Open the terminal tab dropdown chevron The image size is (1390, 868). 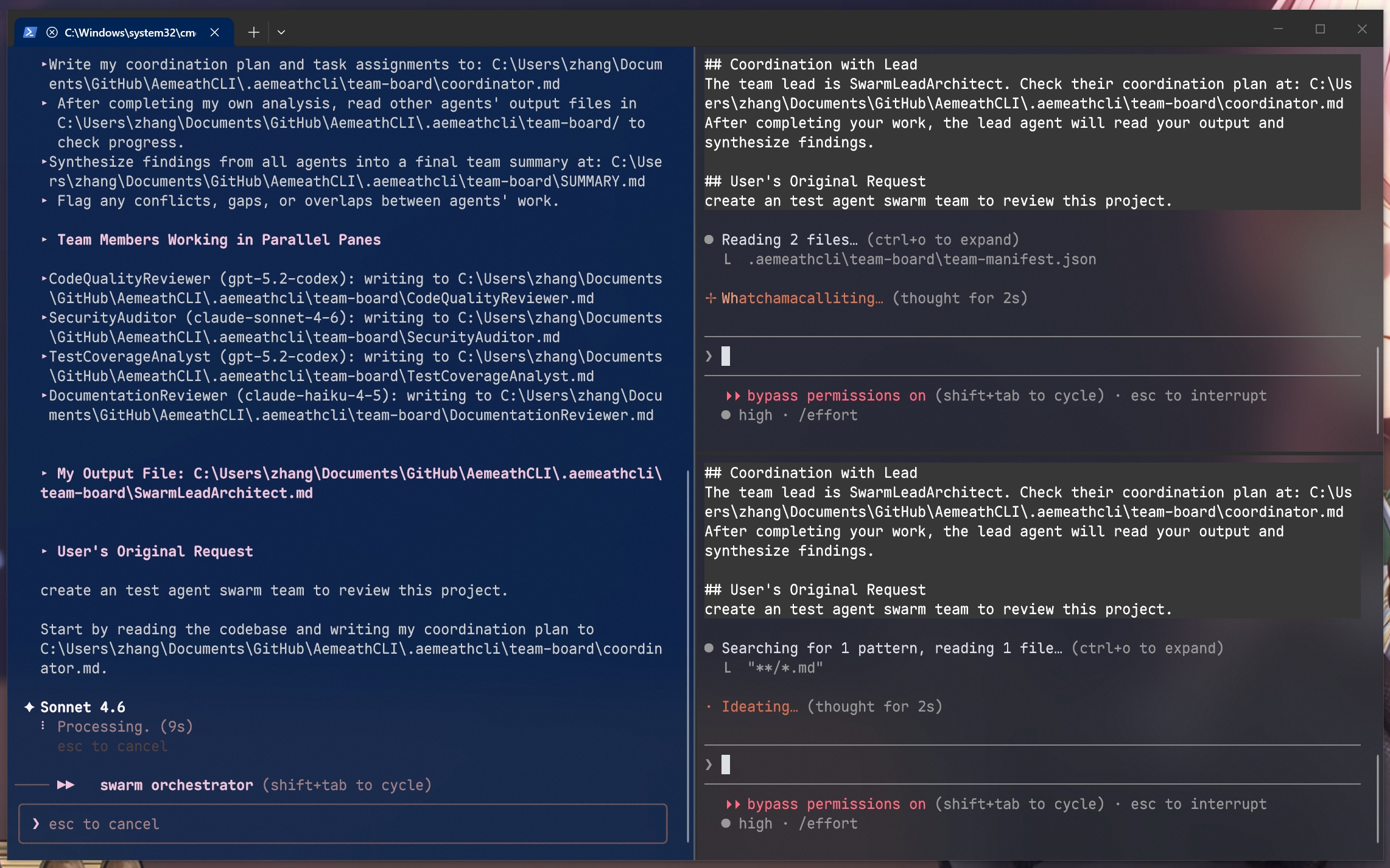click(x=281, y=32)
